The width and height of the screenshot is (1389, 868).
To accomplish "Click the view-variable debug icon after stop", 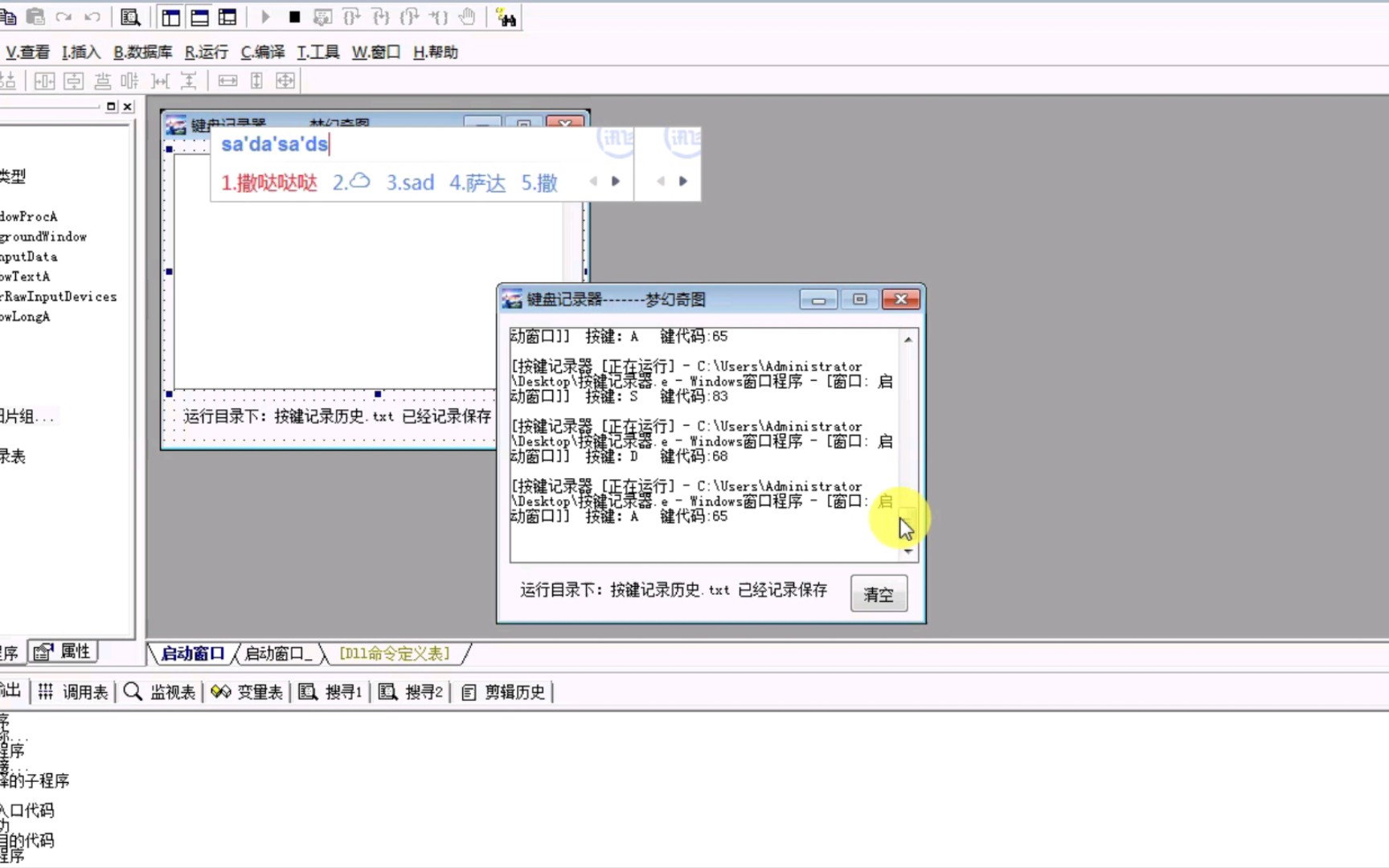I will (x=322, y=17).
